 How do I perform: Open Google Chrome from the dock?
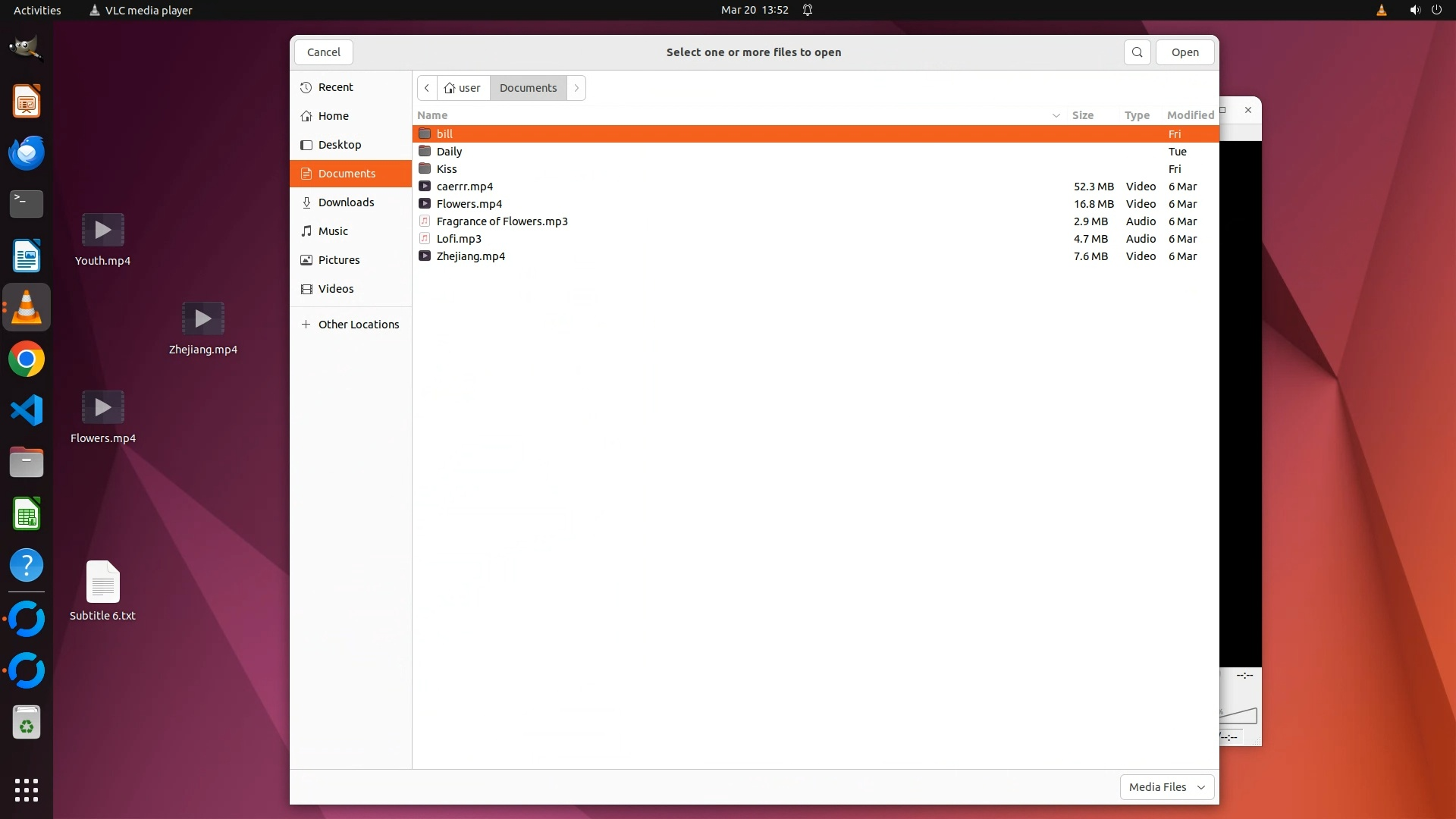[27, 359]
